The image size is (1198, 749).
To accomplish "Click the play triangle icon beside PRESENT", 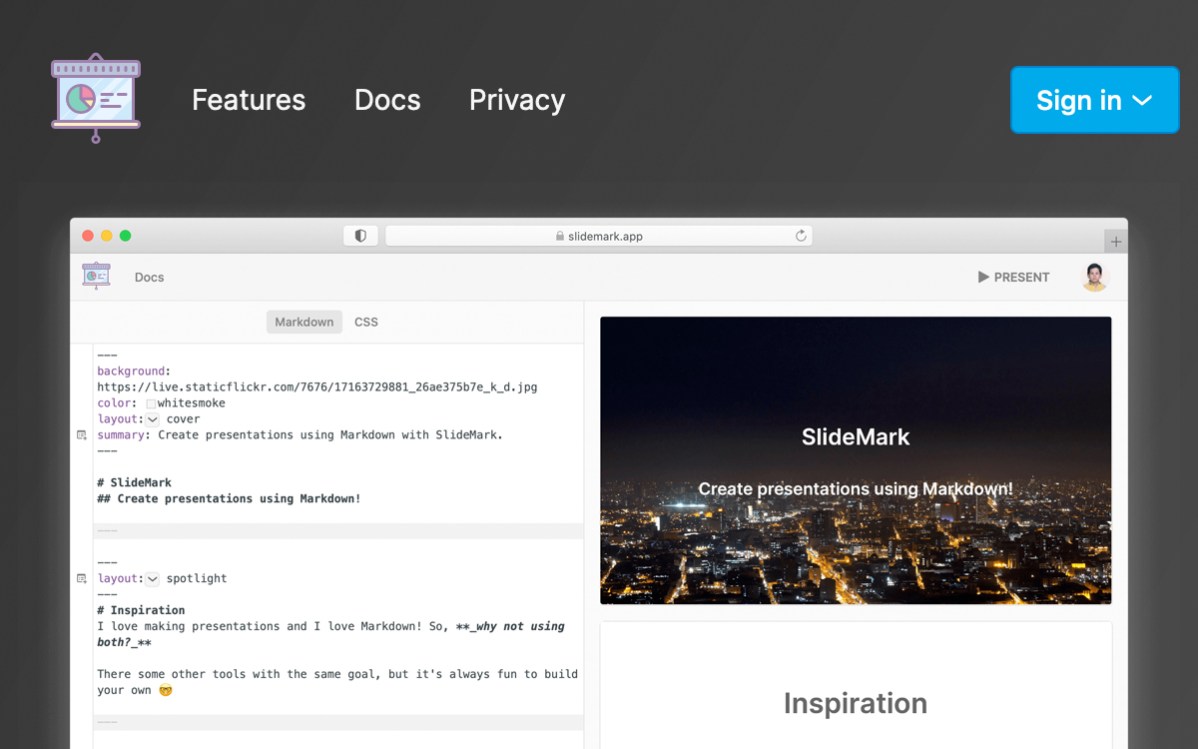I will [983, 277].
